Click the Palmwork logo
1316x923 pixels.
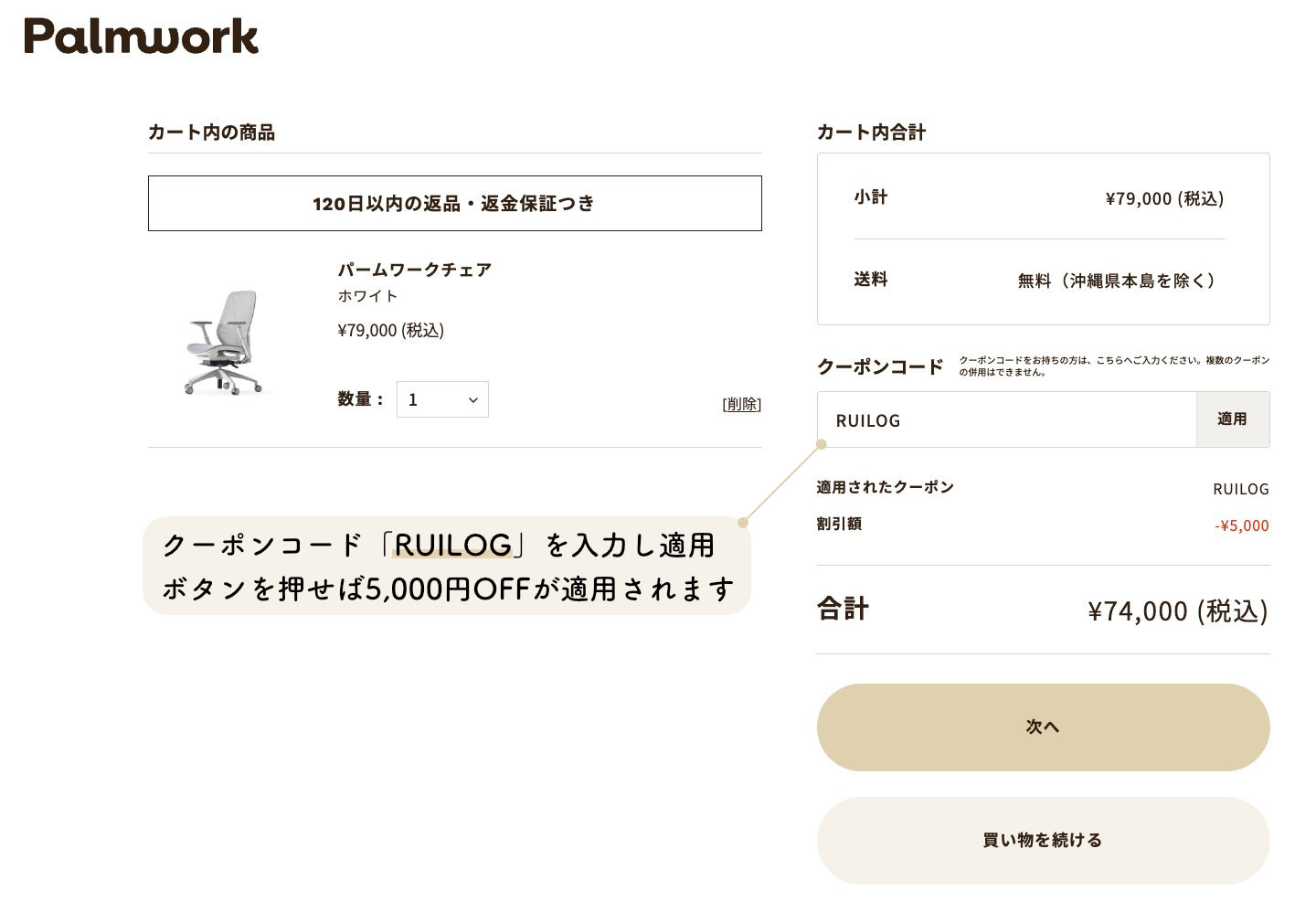[141, 37]
